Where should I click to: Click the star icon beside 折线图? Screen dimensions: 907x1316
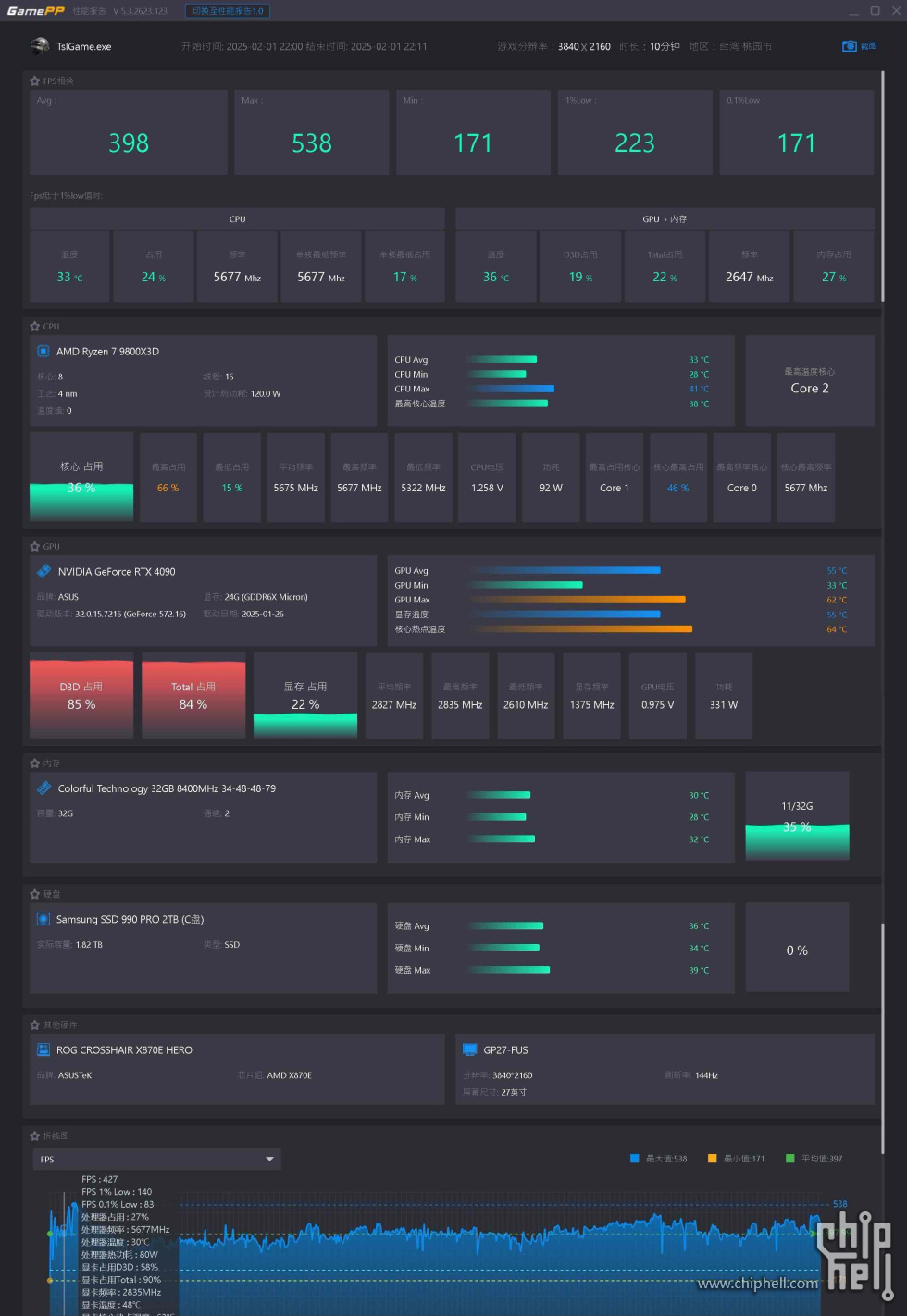pyautogui.click(x=35, y=1136)
